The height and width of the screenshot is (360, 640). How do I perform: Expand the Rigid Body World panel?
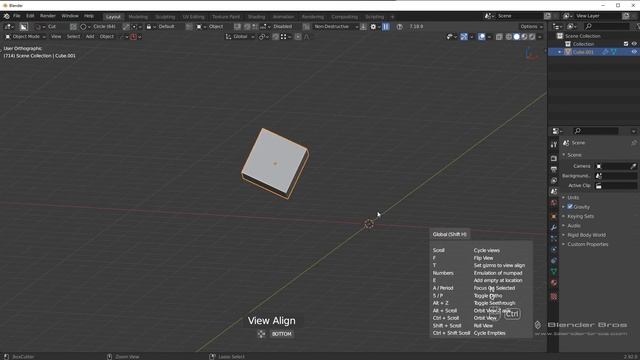point(586,235)
